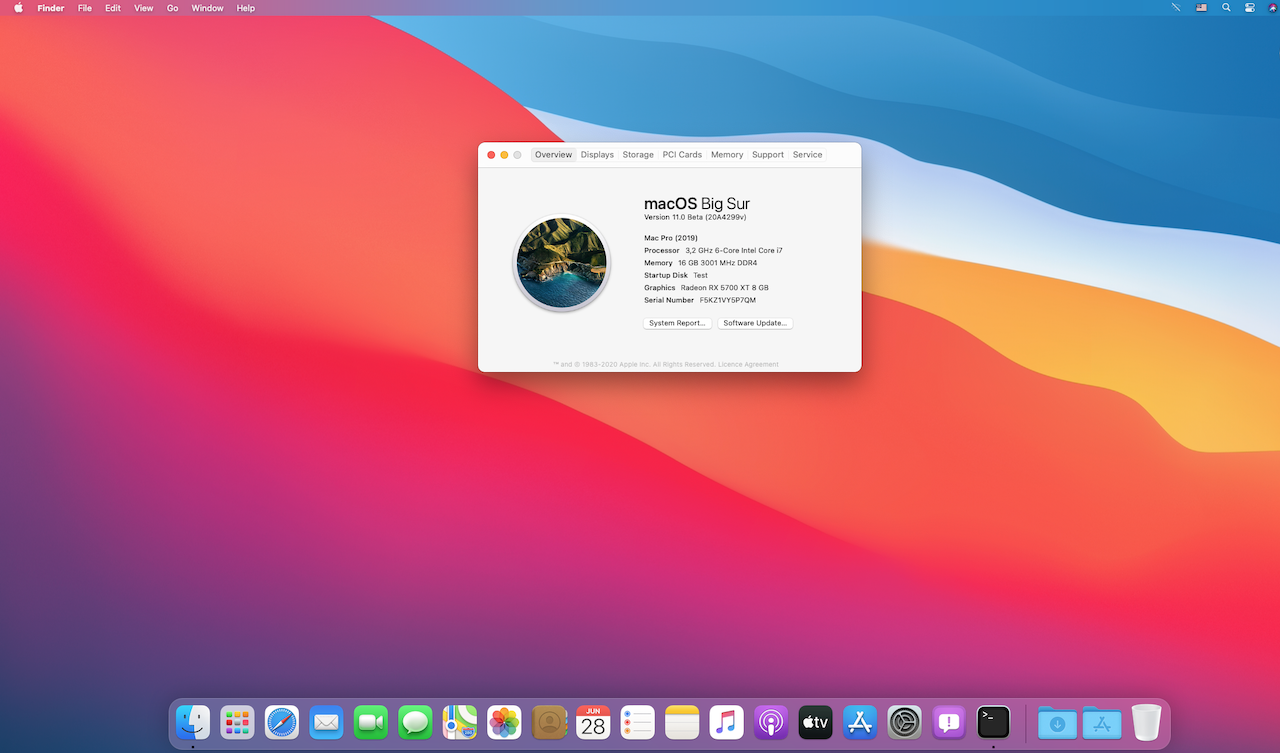The height and width of the screenshot is (753, 1280).
Task: Click the Big Sur artwork image
Action: 561,264
